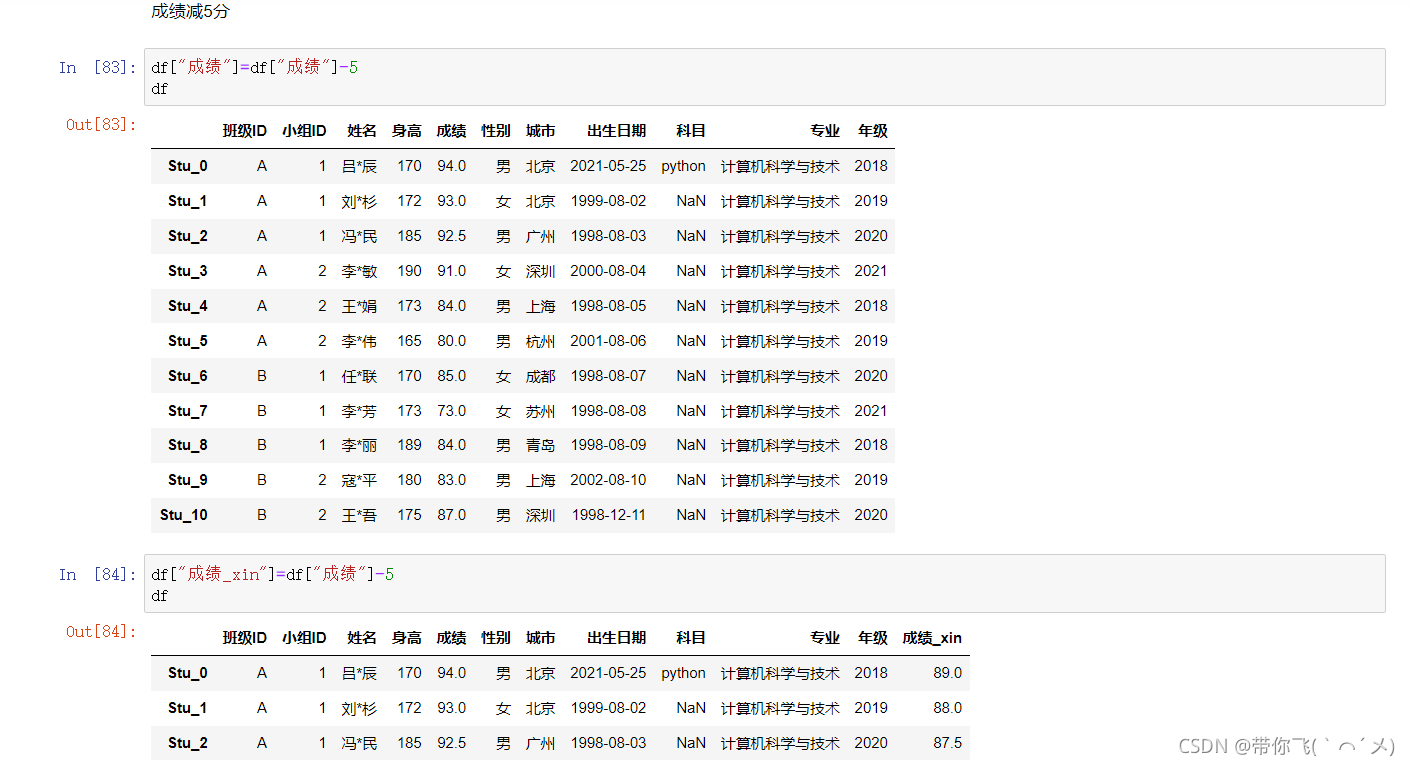This screenshot has height=766, width=1410.
Task: Click the city cell 苏州
Action: tap(541, 411)
